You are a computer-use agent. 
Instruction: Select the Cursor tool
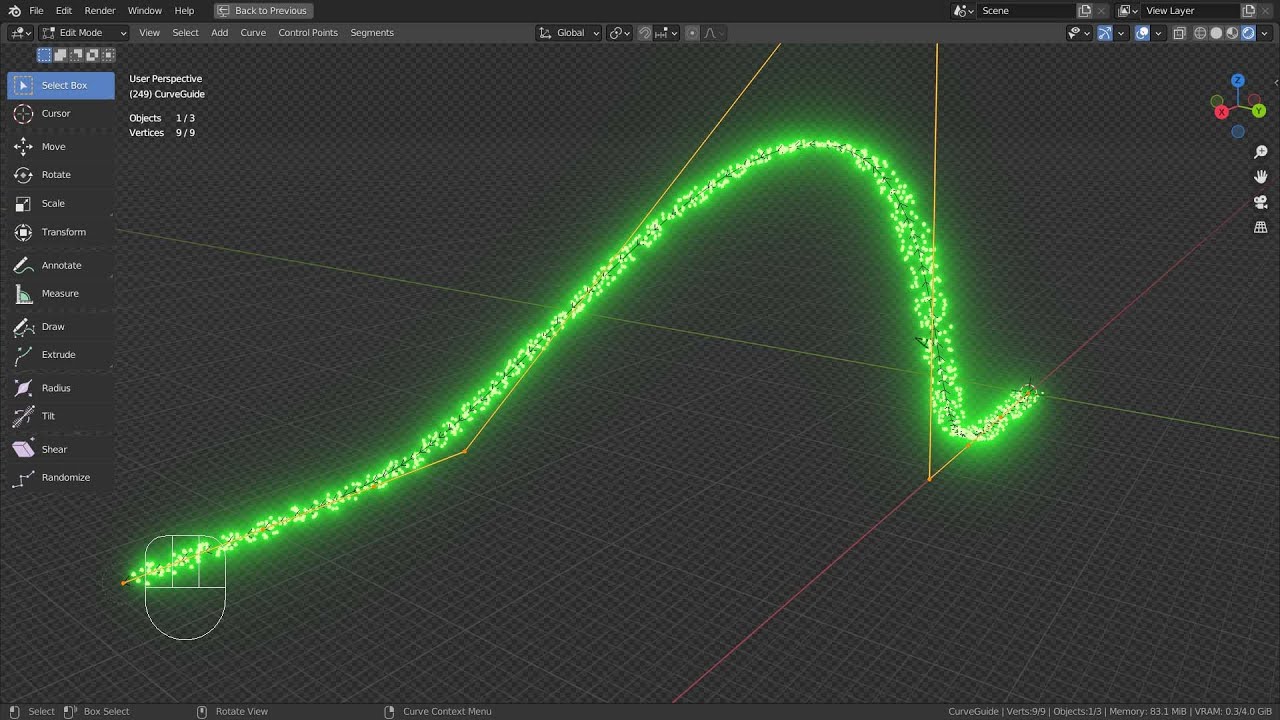[x=60, y=114]
